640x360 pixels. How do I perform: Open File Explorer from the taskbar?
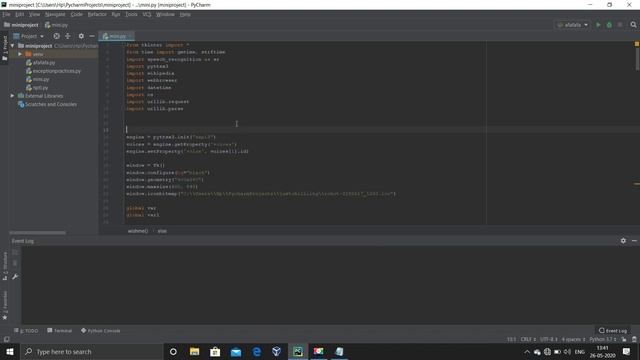[194, 351]
